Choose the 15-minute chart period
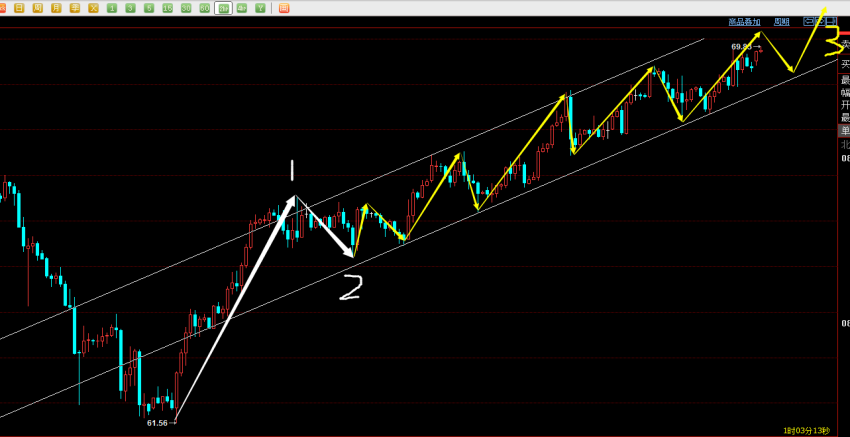 pos(167,7)
